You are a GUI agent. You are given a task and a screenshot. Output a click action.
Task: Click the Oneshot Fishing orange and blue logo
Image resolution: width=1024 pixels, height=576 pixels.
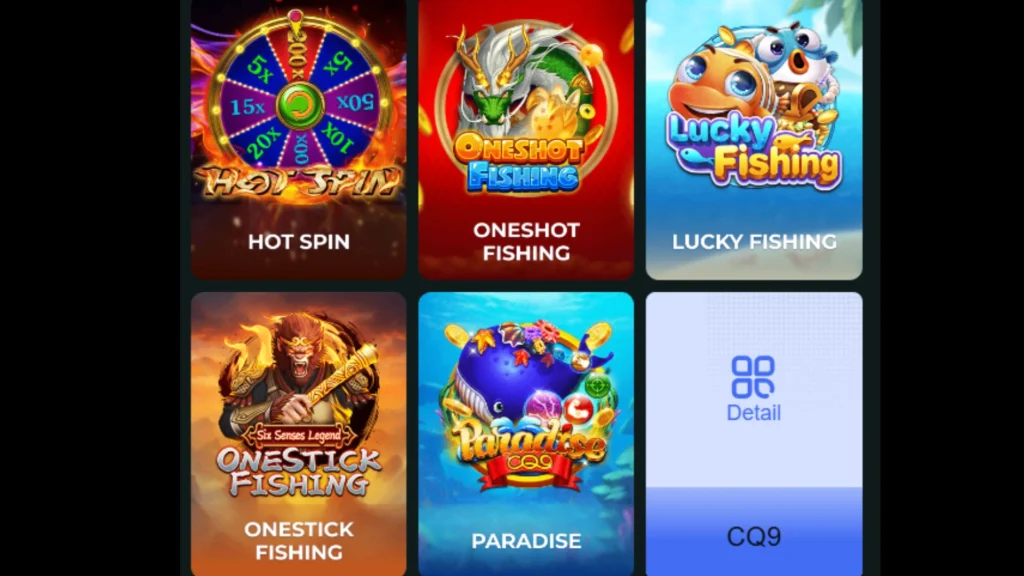(519, 161)
